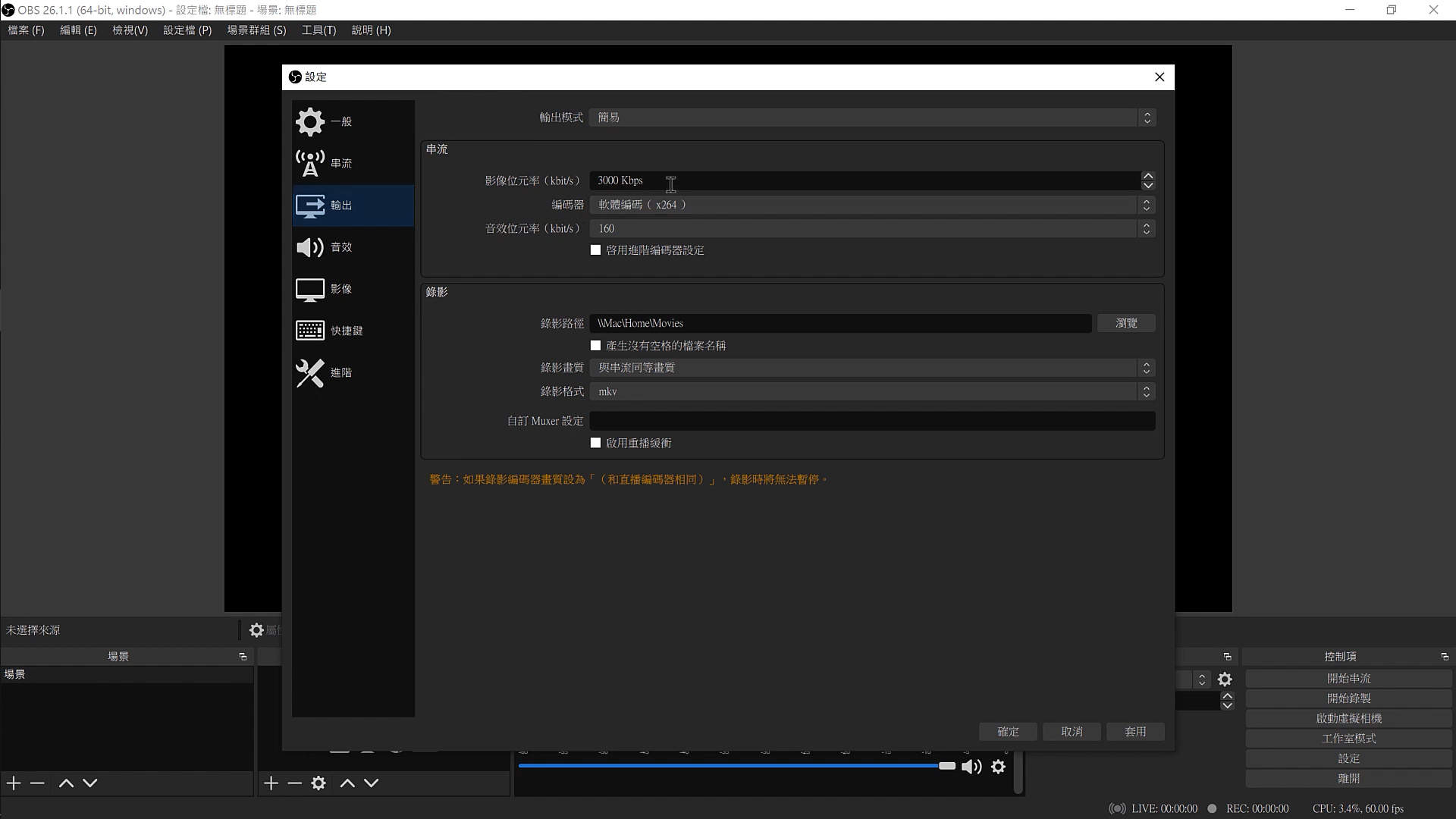Select the 串流 stream antenna icon
The width and height of the screenshot is (1456, 819).
(x=309, y=163)
